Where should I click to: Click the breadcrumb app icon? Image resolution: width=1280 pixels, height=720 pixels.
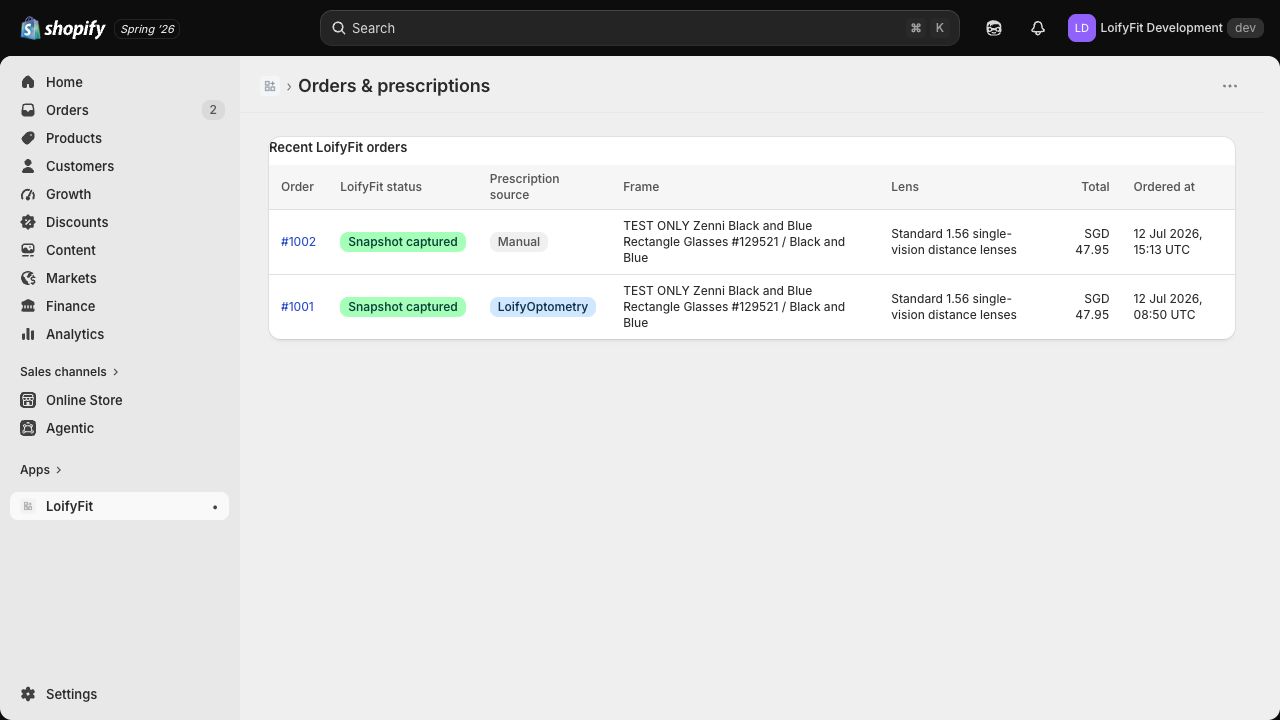click(270, 86)
